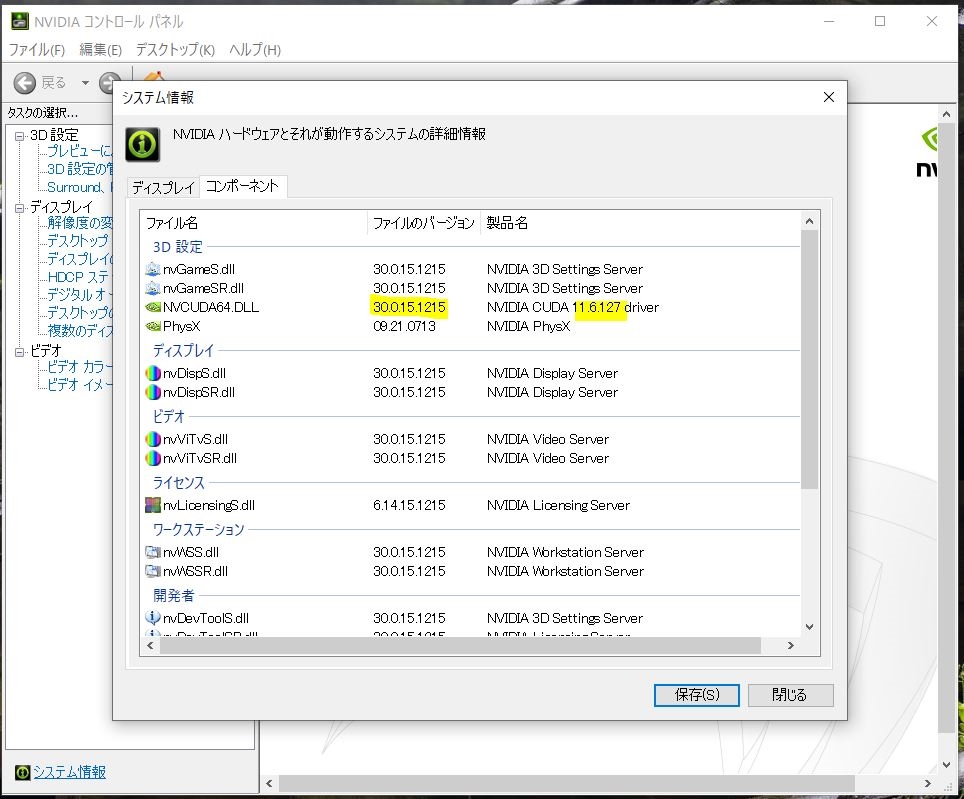964x799 pixels.
Task: Select the 複数のディスプレイ tree item
Action: (x=80, y=331)
